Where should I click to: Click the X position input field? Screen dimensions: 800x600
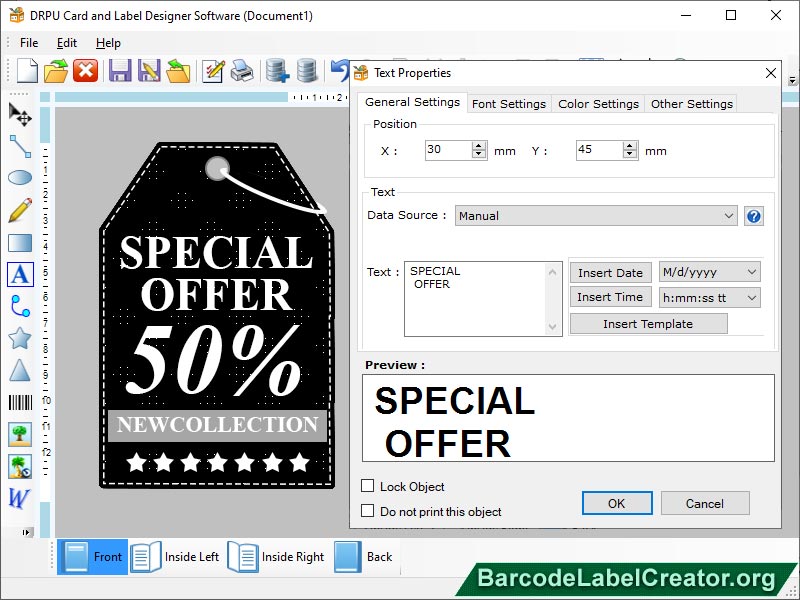click(x=449, y=150)
